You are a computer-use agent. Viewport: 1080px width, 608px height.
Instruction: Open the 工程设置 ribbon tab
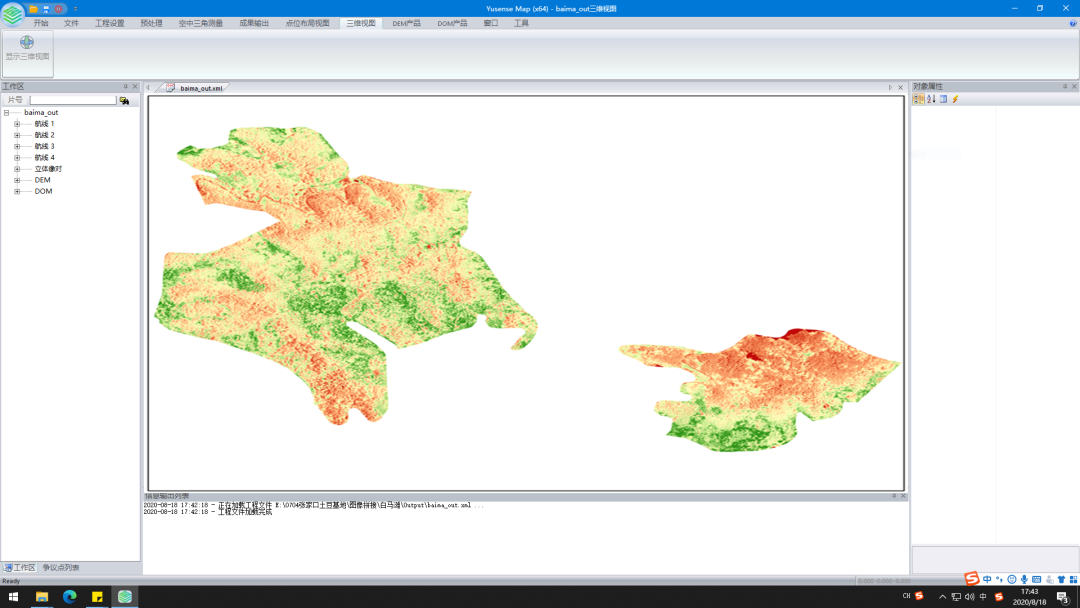point(110,23)
